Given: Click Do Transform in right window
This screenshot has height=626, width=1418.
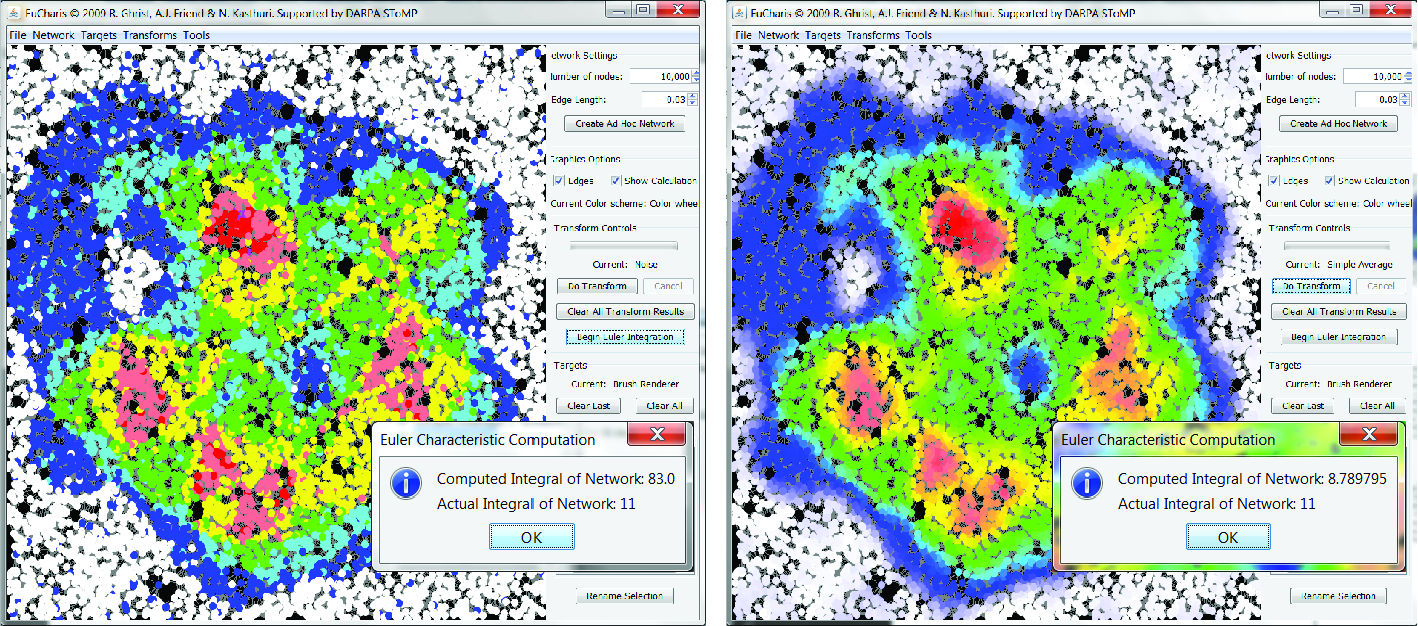Looking at the screenshot, I should tap(1312, 286).
